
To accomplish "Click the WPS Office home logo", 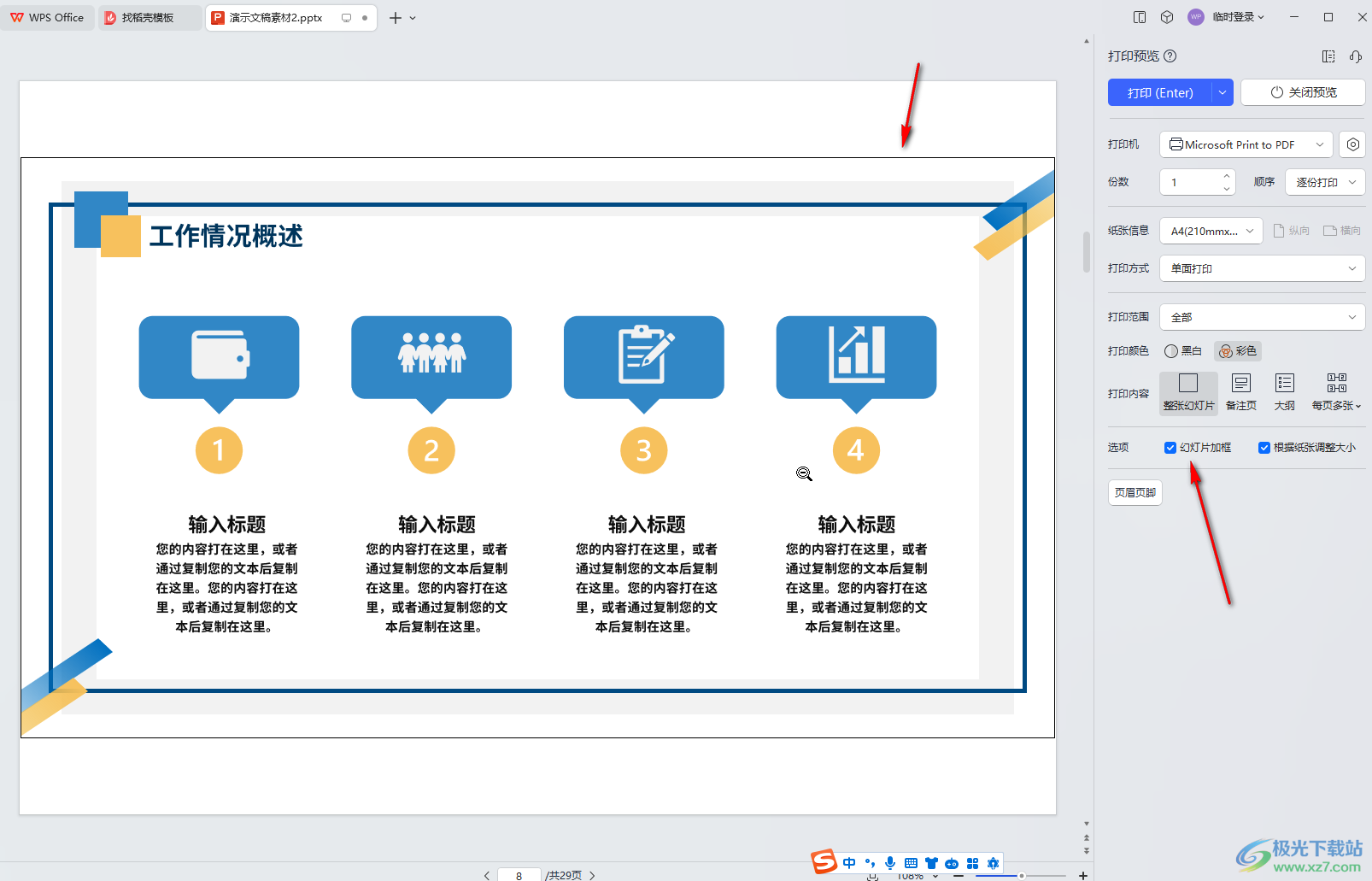I will coord(17,17).
